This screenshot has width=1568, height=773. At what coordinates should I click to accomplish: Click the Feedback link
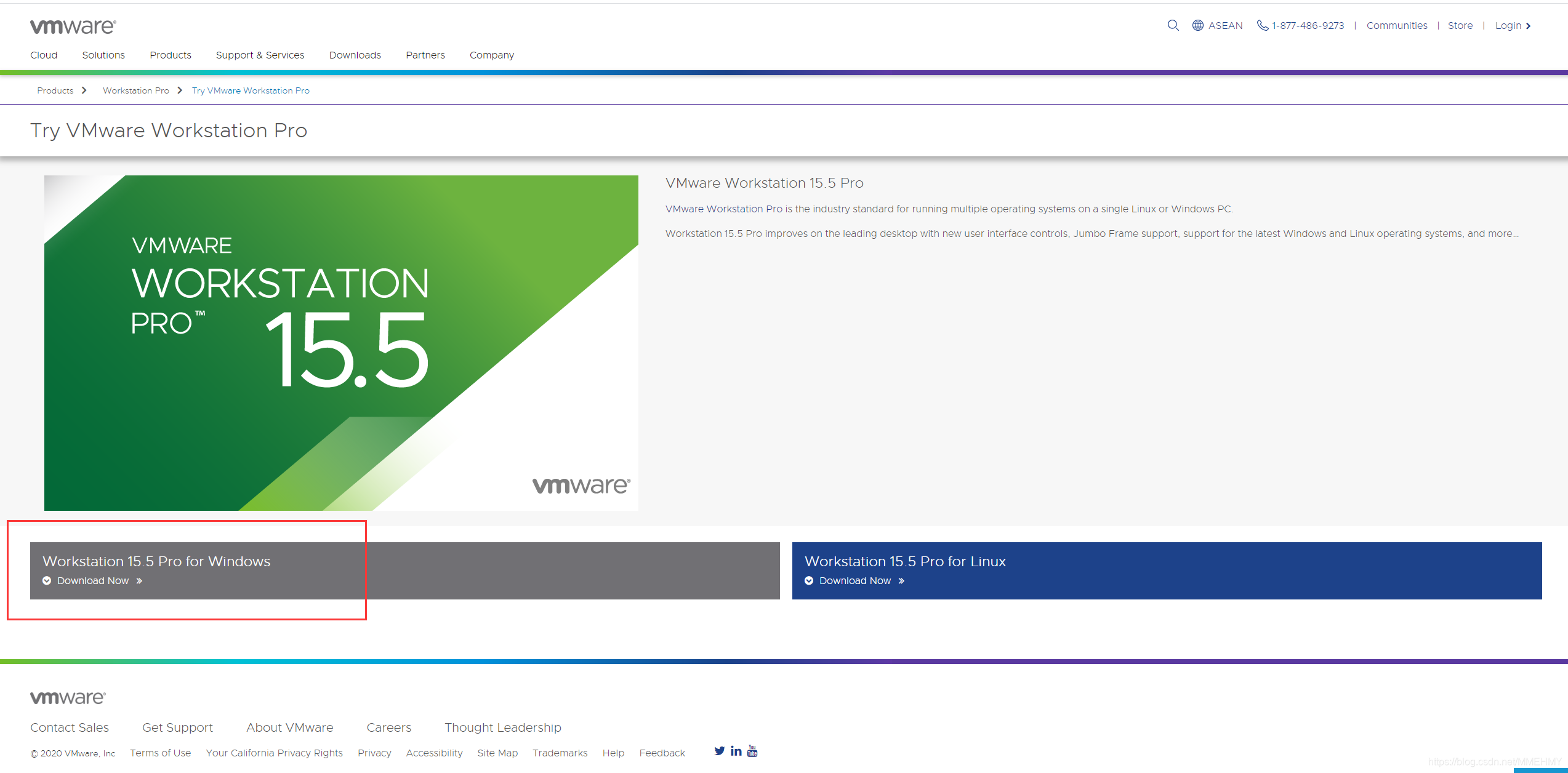(662, 753)
